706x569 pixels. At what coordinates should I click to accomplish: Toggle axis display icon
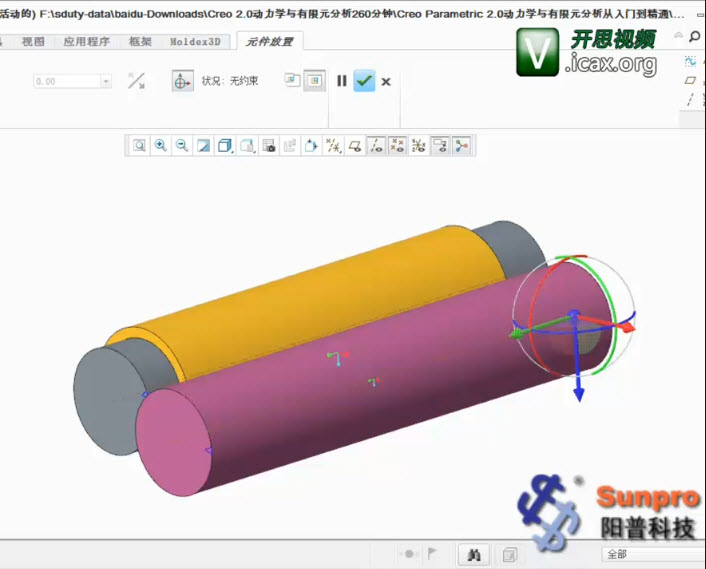(376, 145)
